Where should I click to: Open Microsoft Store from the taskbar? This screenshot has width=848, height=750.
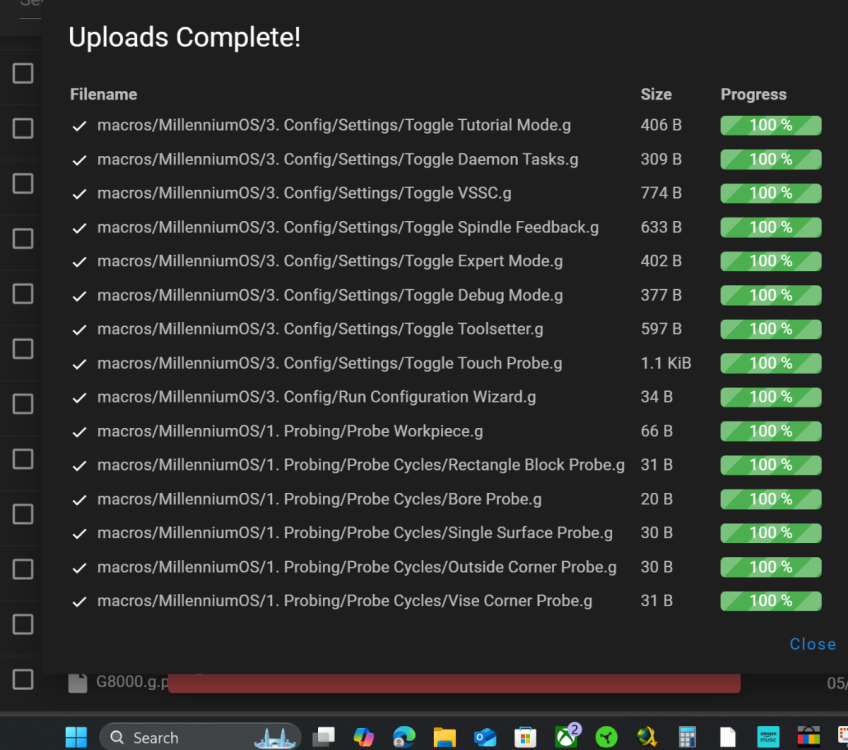pos(525,736)
